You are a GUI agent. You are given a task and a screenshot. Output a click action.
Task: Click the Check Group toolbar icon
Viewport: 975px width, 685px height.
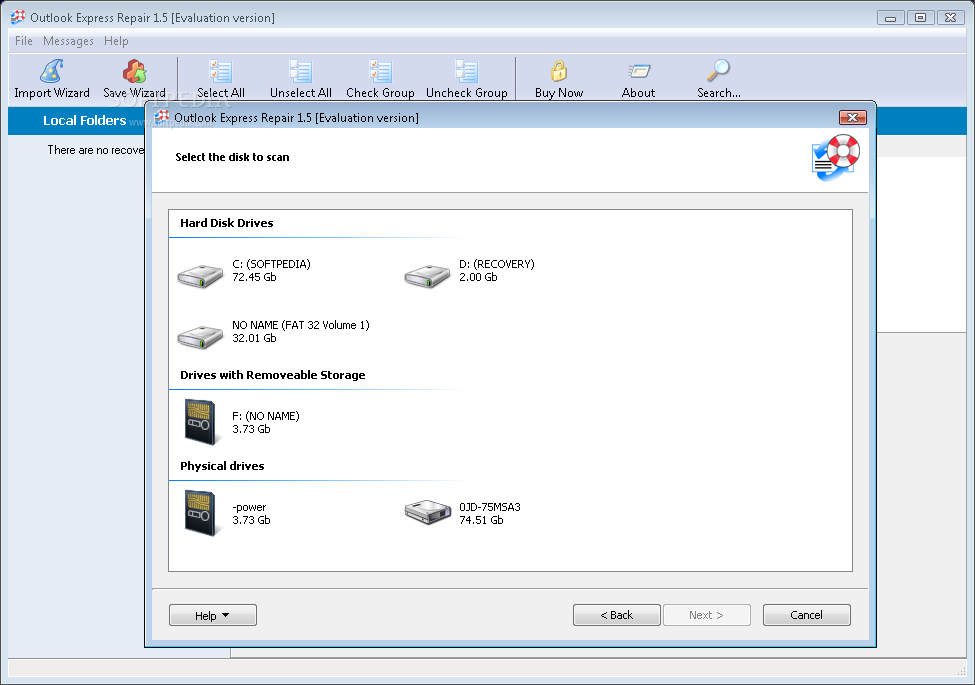click(380, 71)
